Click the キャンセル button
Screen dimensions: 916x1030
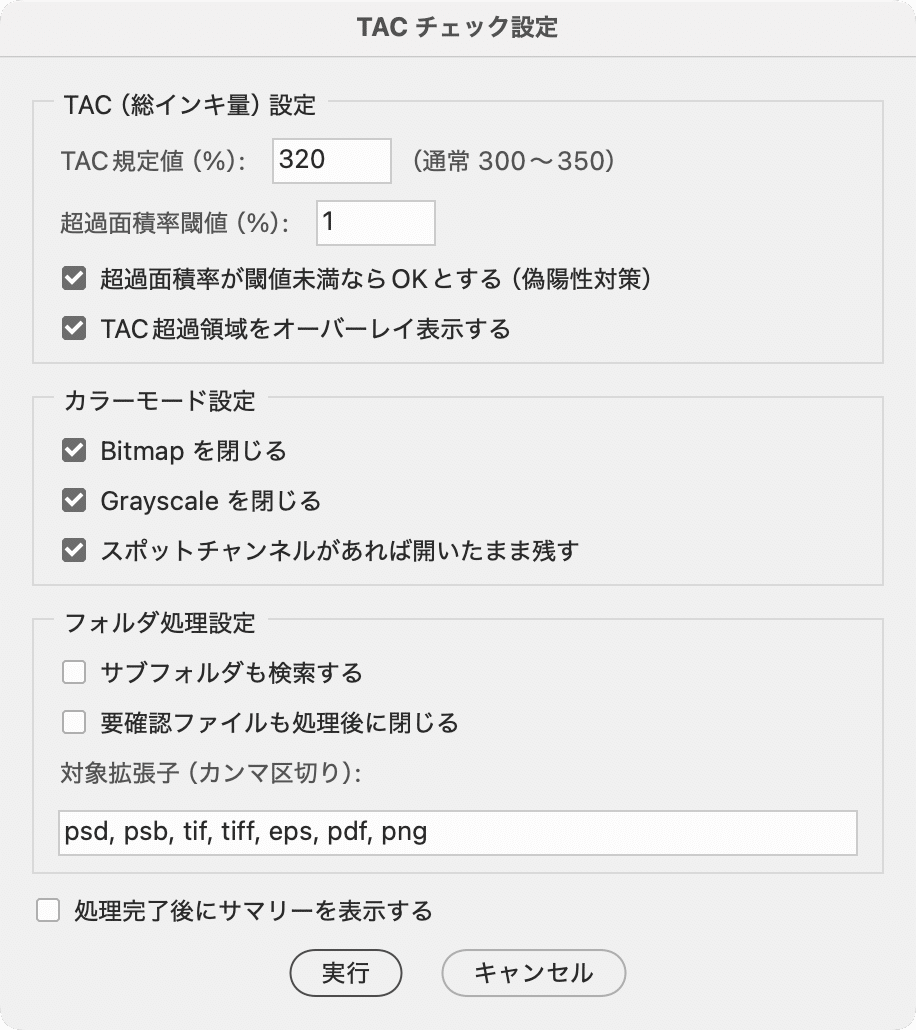point(533,973)
